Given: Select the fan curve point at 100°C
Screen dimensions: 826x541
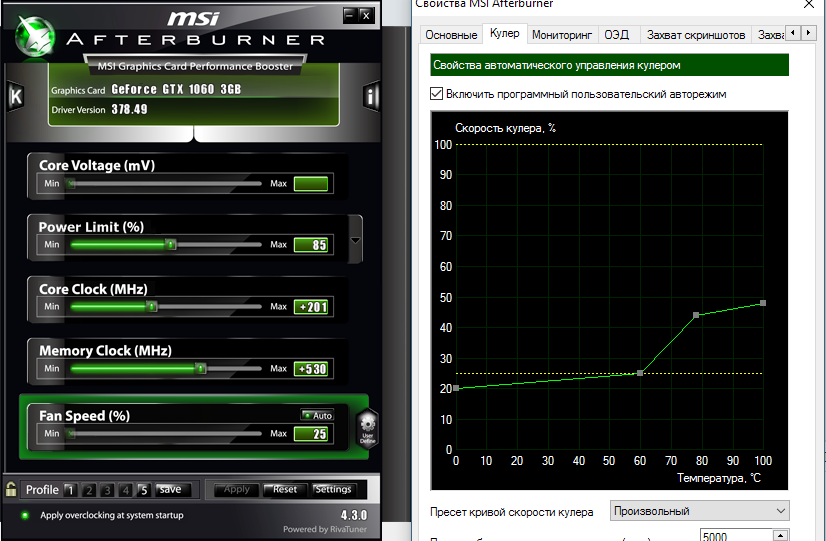Looking at the screenshot, I should 763,303.
